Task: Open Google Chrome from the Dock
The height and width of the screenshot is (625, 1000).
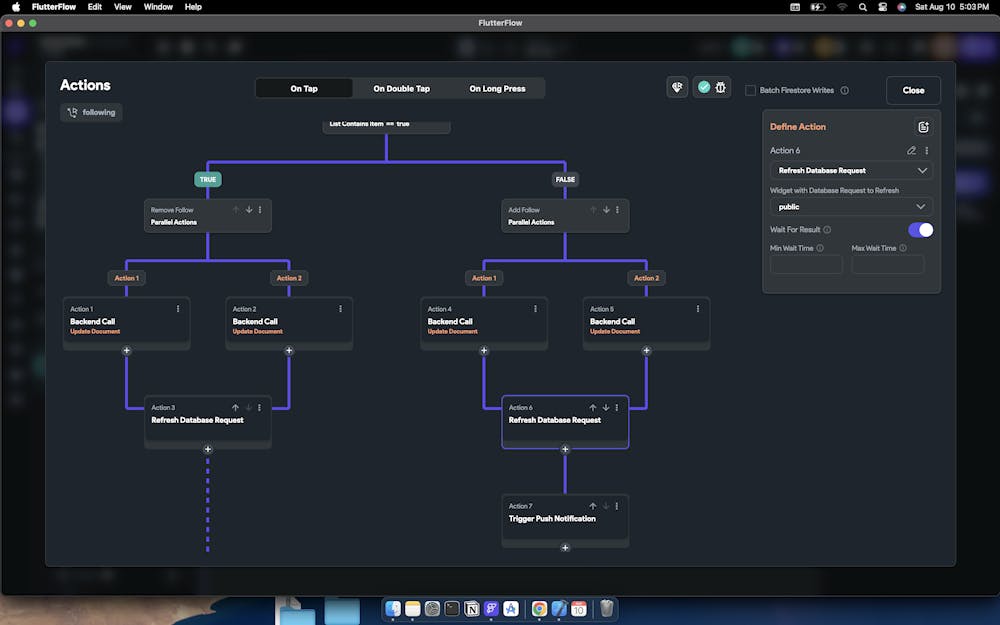Action: [x=539, y=609]
